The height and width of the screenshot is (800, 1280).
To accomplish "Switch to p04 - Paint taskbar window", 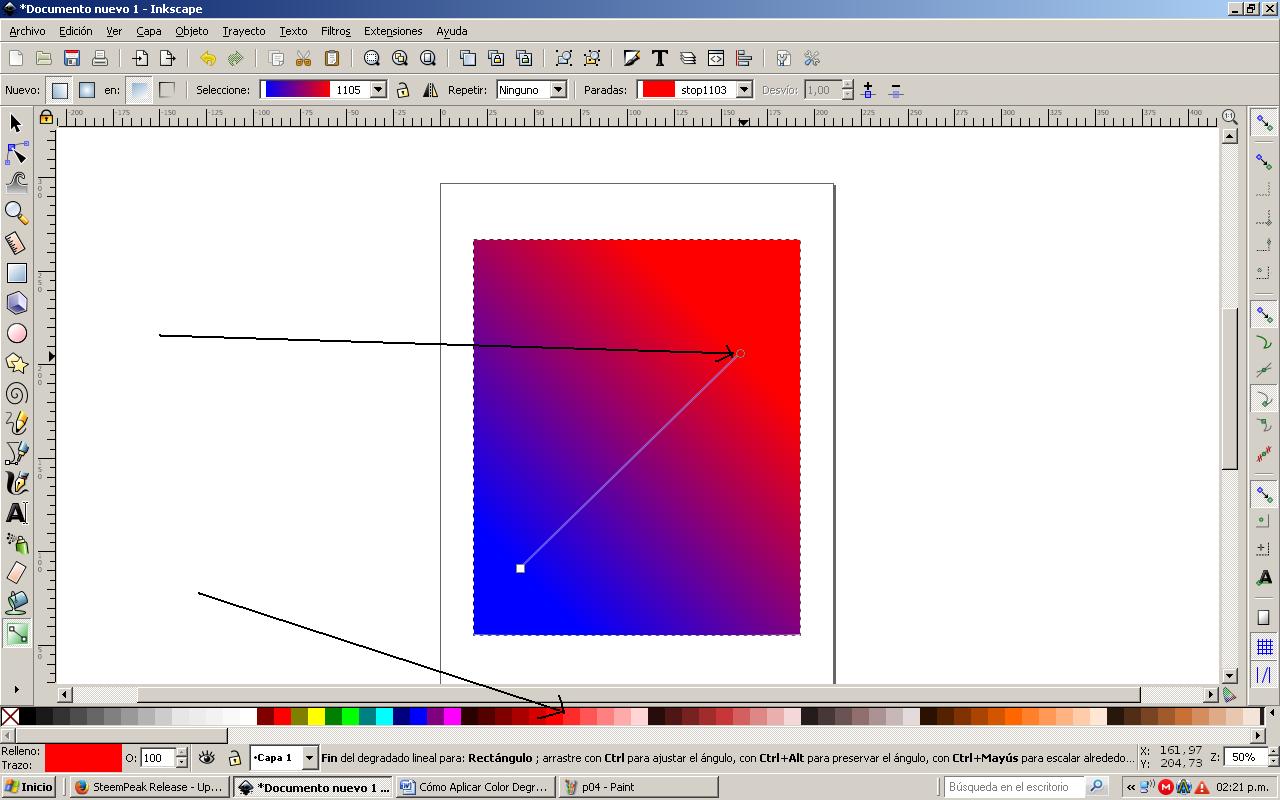I will [638, 787].
